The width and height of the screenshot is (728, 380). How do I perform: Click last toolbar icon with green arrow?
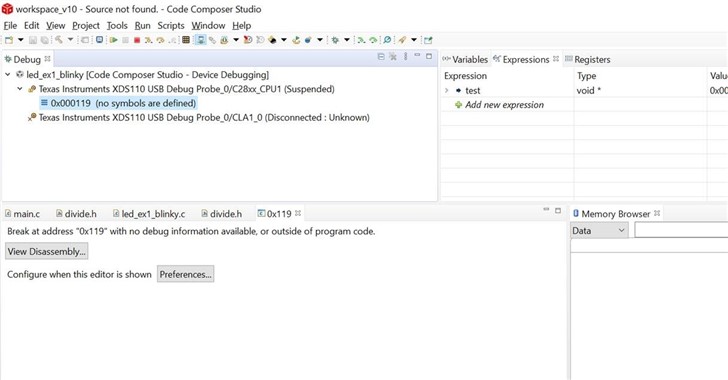coord(428,40)
